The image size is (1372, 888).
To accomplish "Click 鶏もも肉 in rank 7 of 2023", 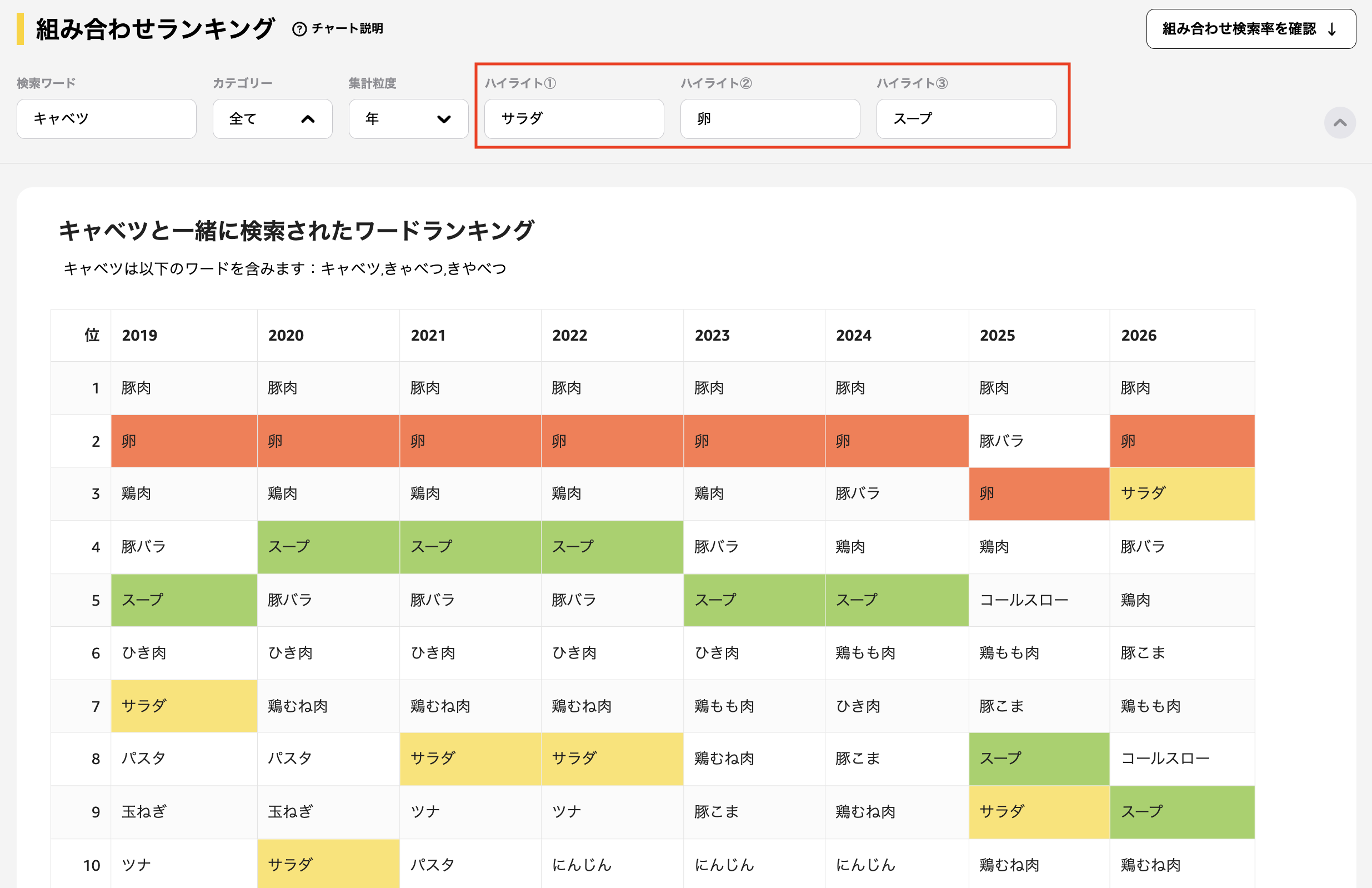I will click(724, 706).
